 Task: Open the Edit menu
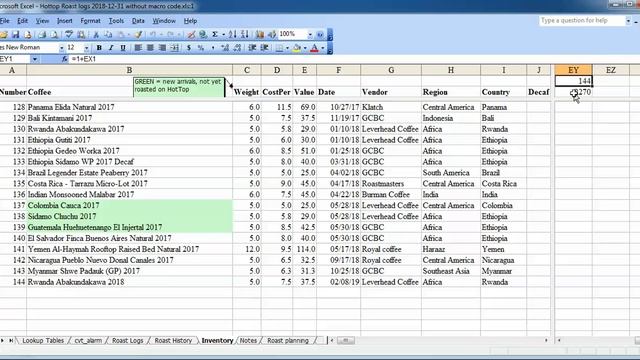22,21
